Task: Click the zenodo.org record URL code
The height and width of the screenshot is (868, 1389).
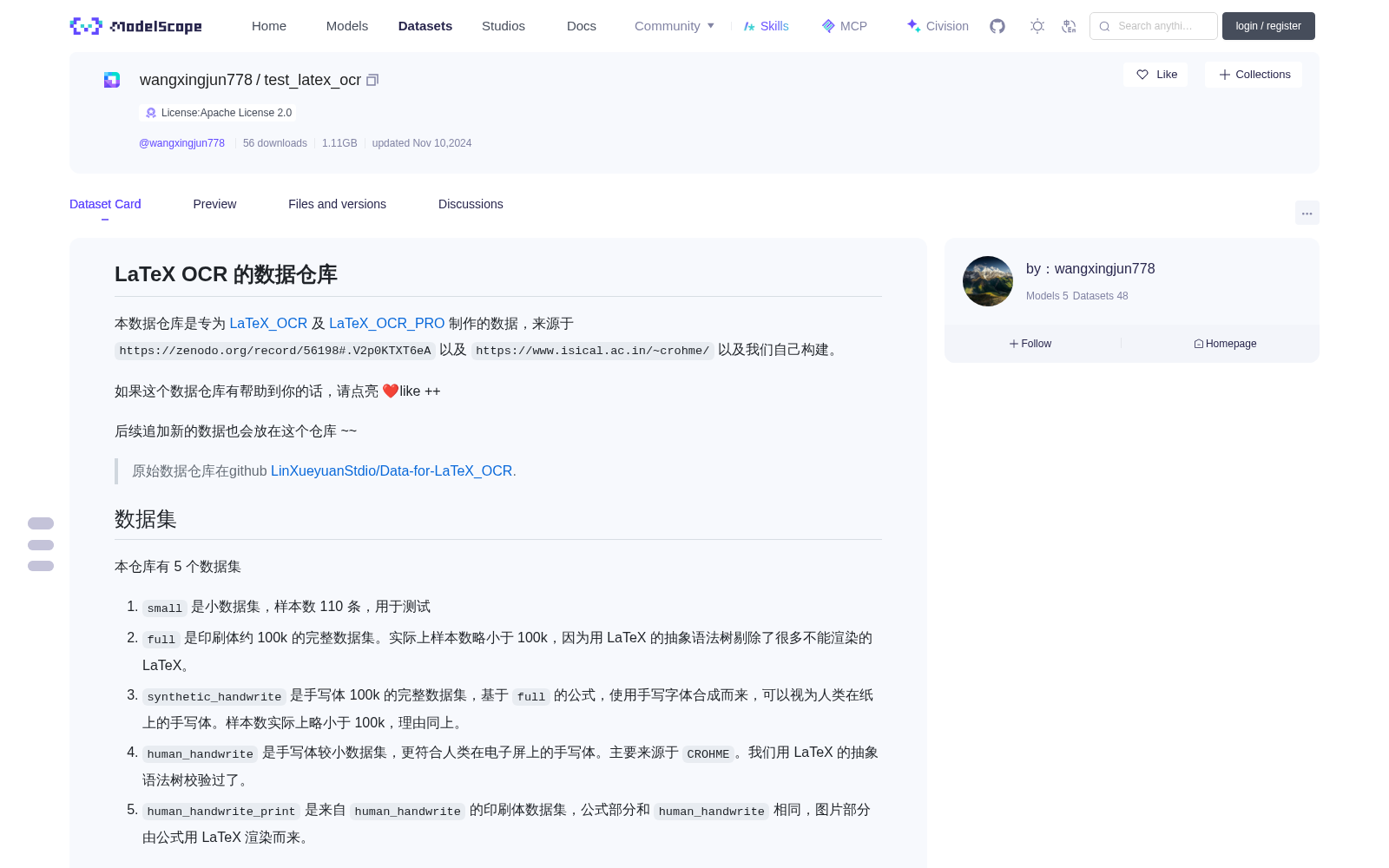Action: (275, 351)
